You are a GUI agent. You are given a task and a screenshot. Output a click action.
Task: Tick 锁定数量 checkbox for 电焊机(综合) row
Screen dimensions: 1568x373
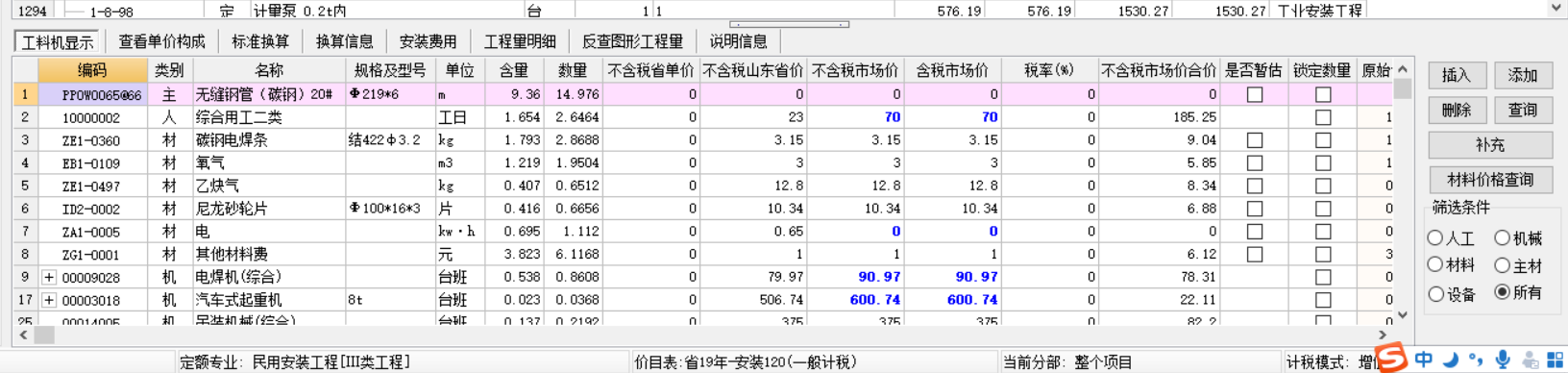(x=1323, y=277)
